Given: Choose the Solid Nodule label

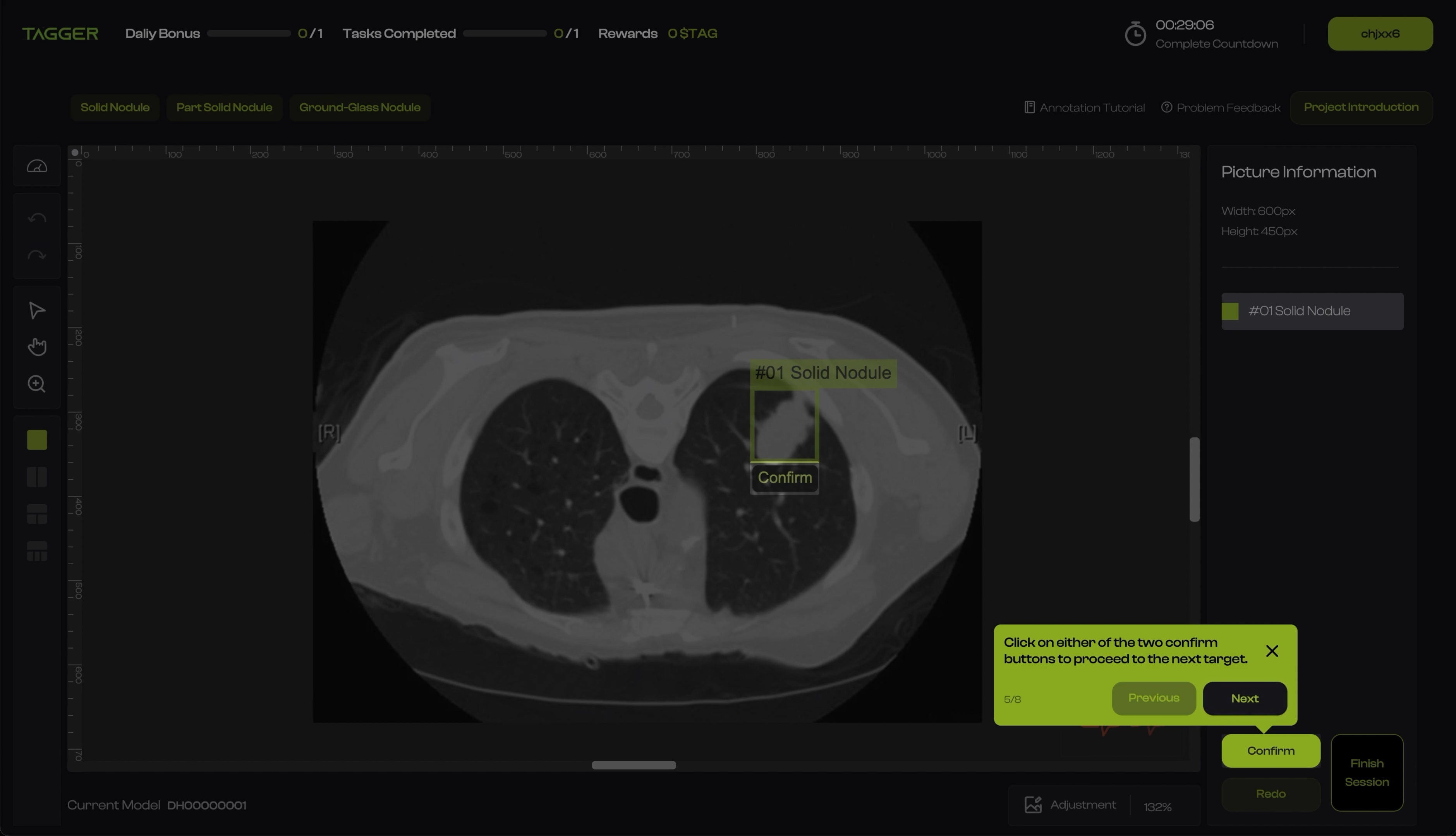Looking at the screenshot, I should (115, 107).
